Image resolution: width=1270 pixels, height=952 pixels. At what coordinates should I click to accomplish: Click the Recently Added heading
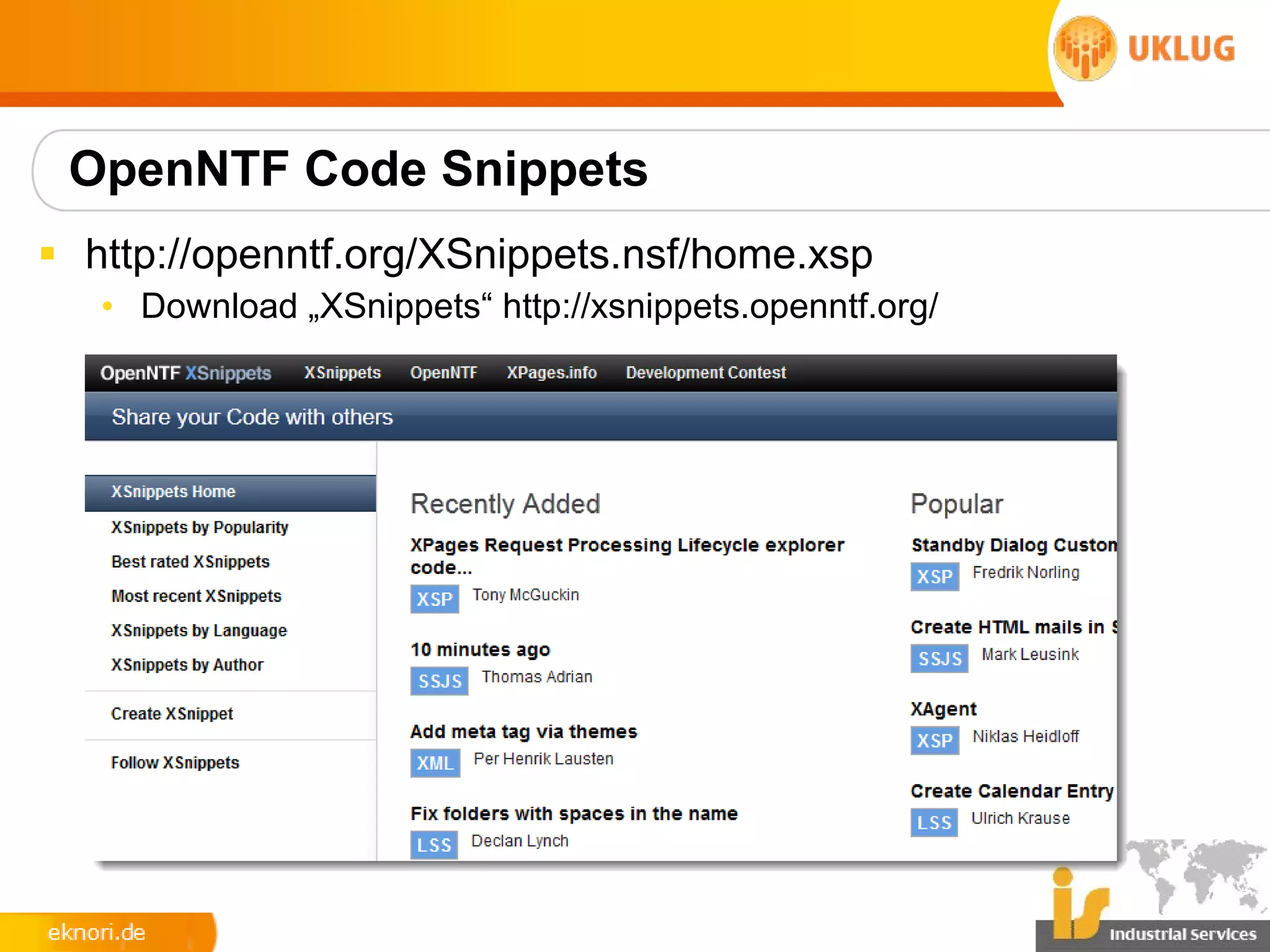pos(505,504)
